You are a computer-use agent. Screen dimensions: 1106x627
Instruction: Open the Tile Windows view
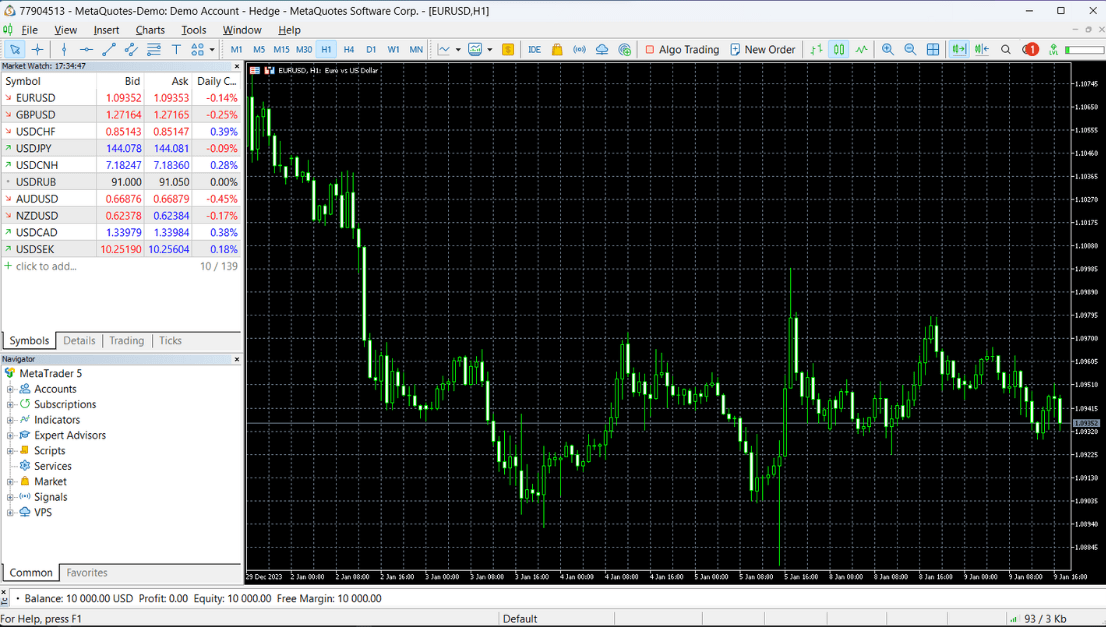932,48
